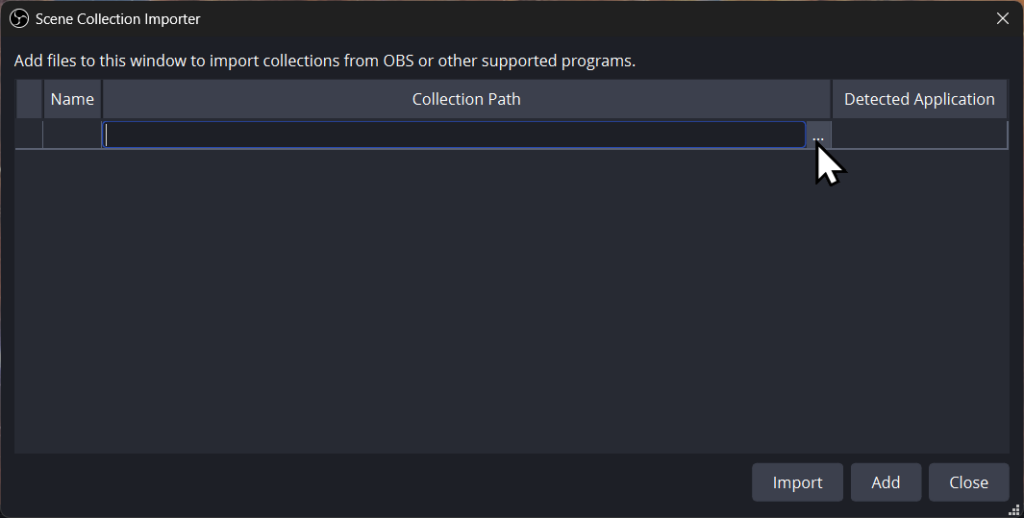Dismiss the dialog with the Close button

coord(968,482)
